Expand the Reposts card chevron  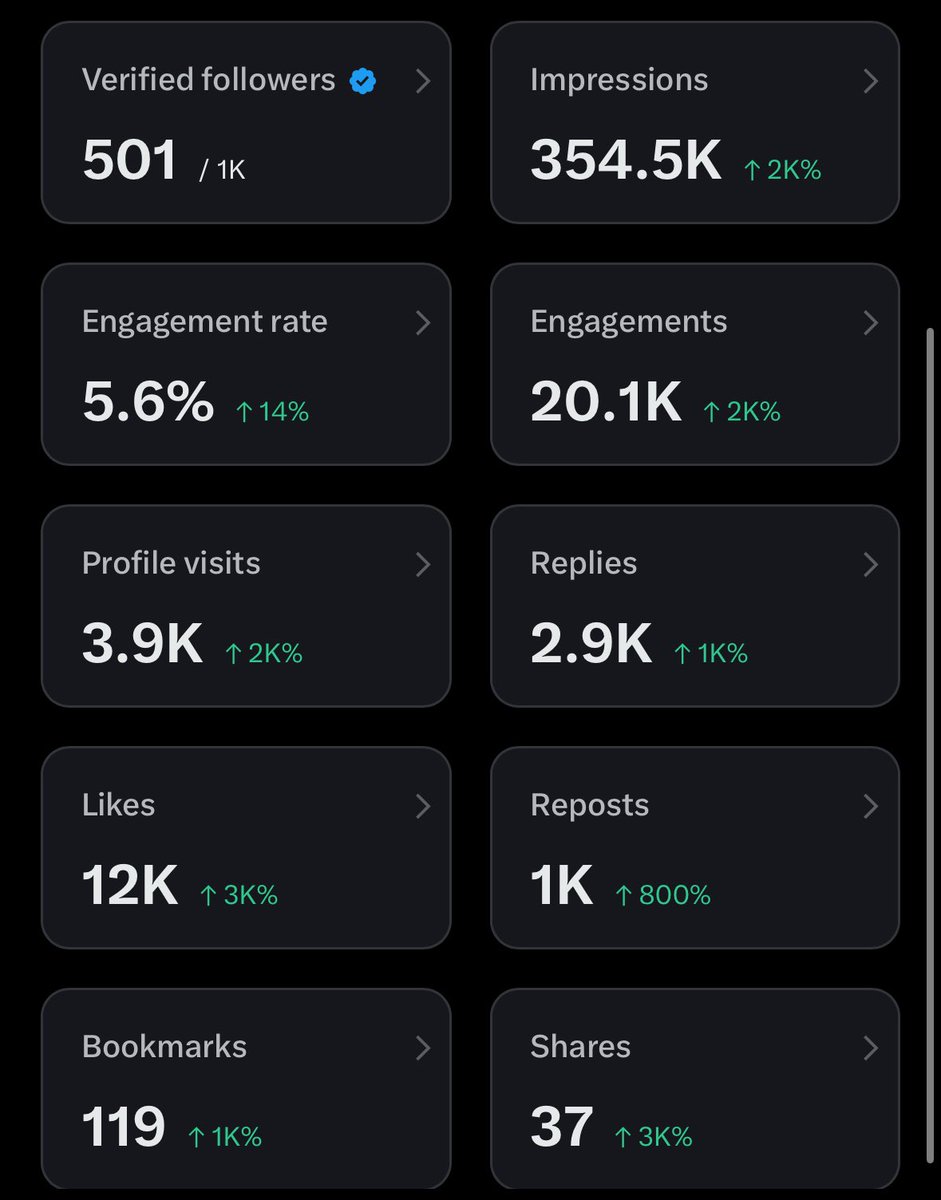click(871, 806)
